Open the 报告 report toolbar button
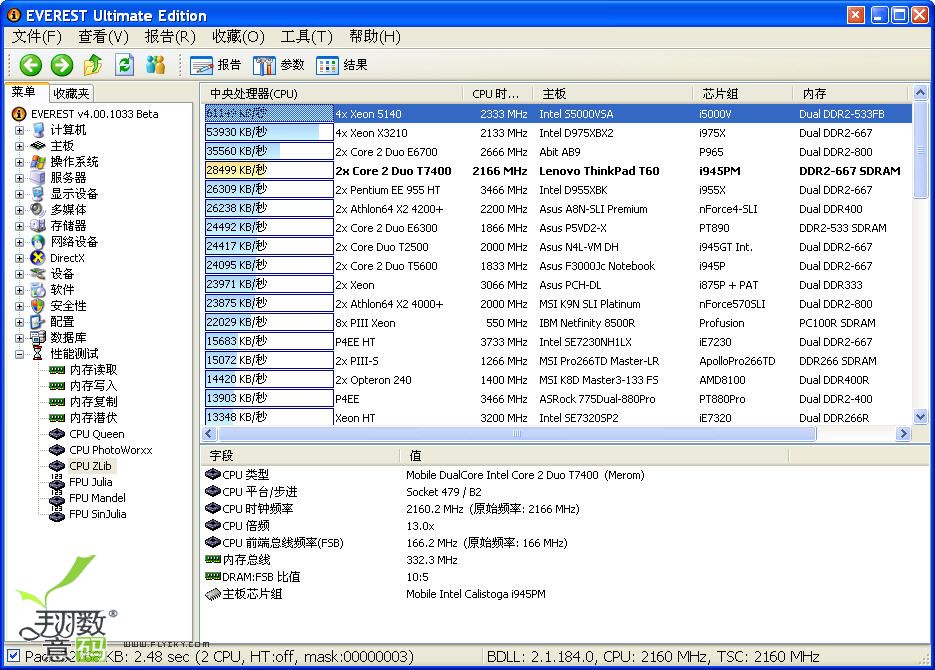 click(x=216, y=65)
